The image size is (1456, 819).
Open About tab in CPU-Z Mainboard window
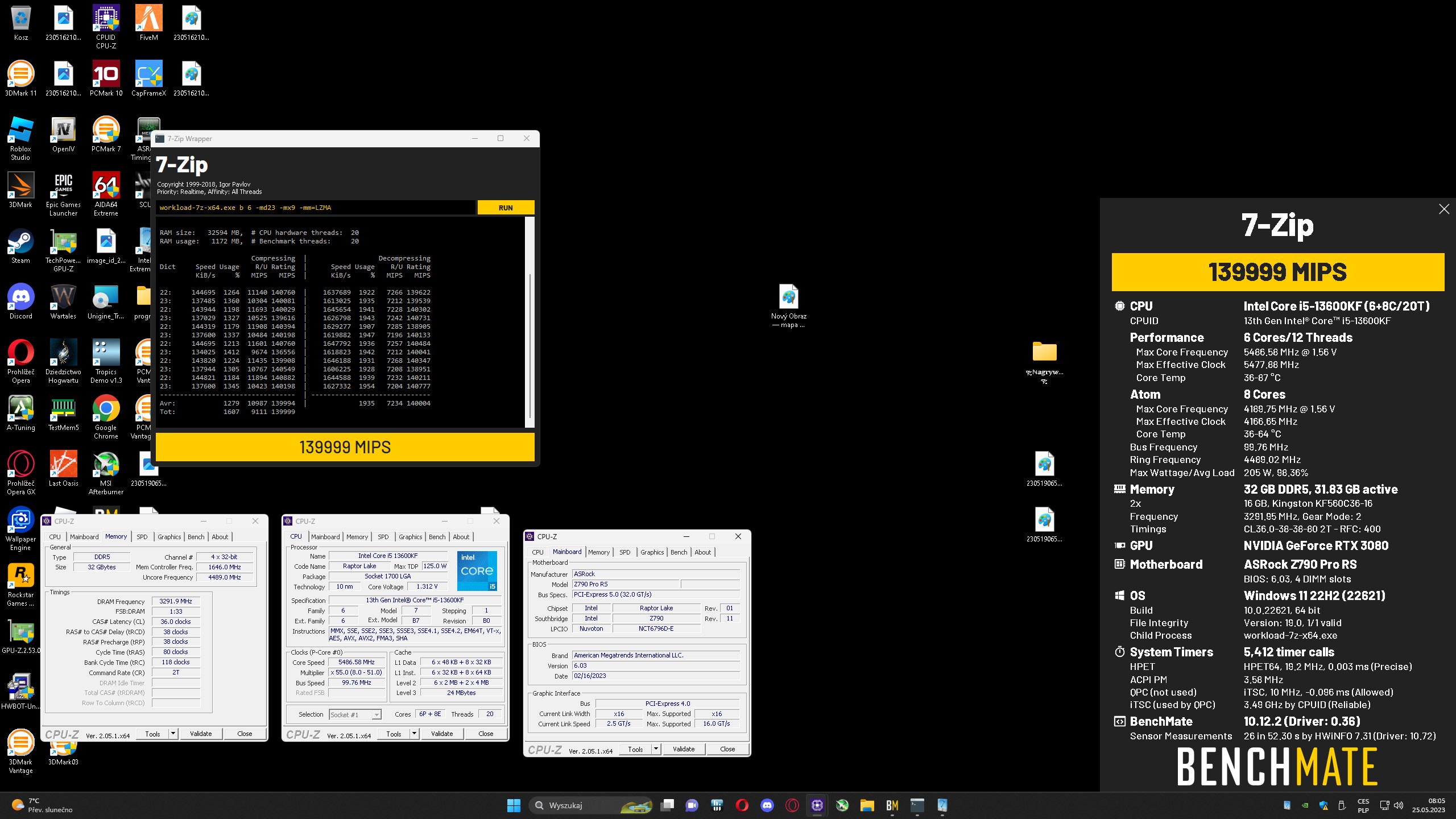click(702, 552)
